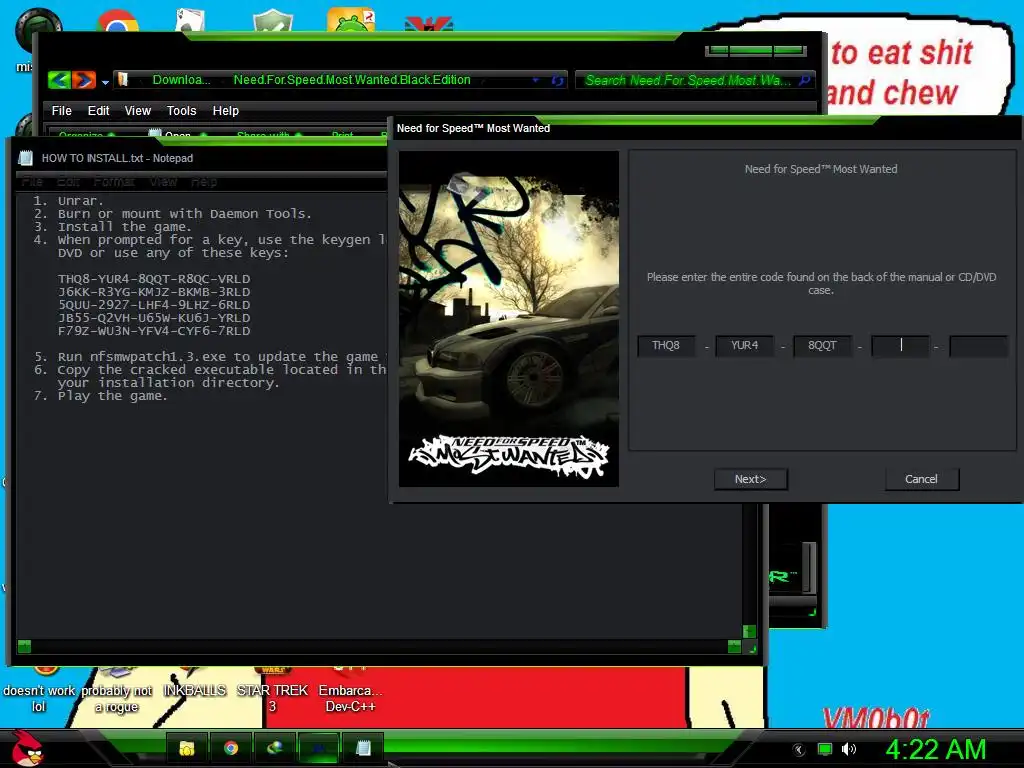Open the Explorer Help menu
This screenshot has width=1024, height=768.
click(x=225, y=110)
